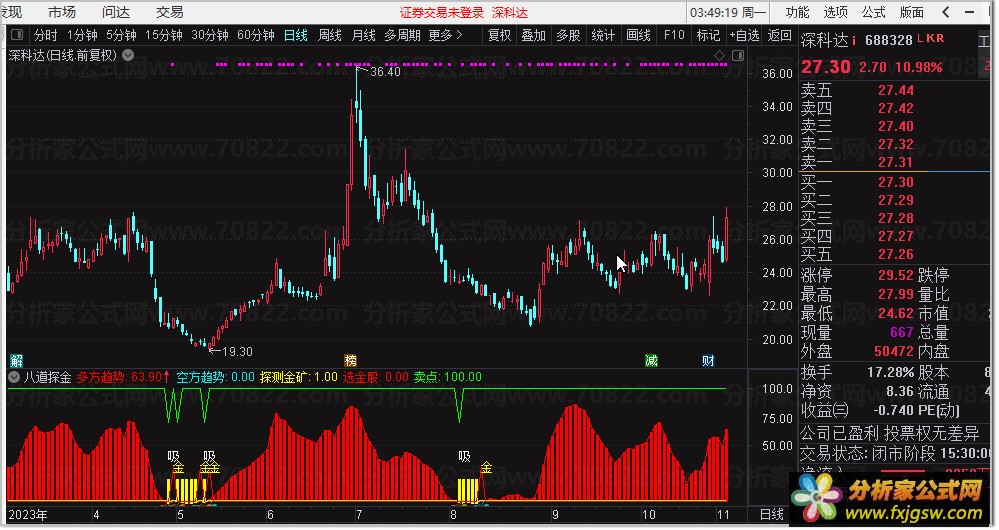Image resolution: width=999 pixels, height=530 pixels.
Task: Open the 交易 menu
Action: (x=169, y=12)
